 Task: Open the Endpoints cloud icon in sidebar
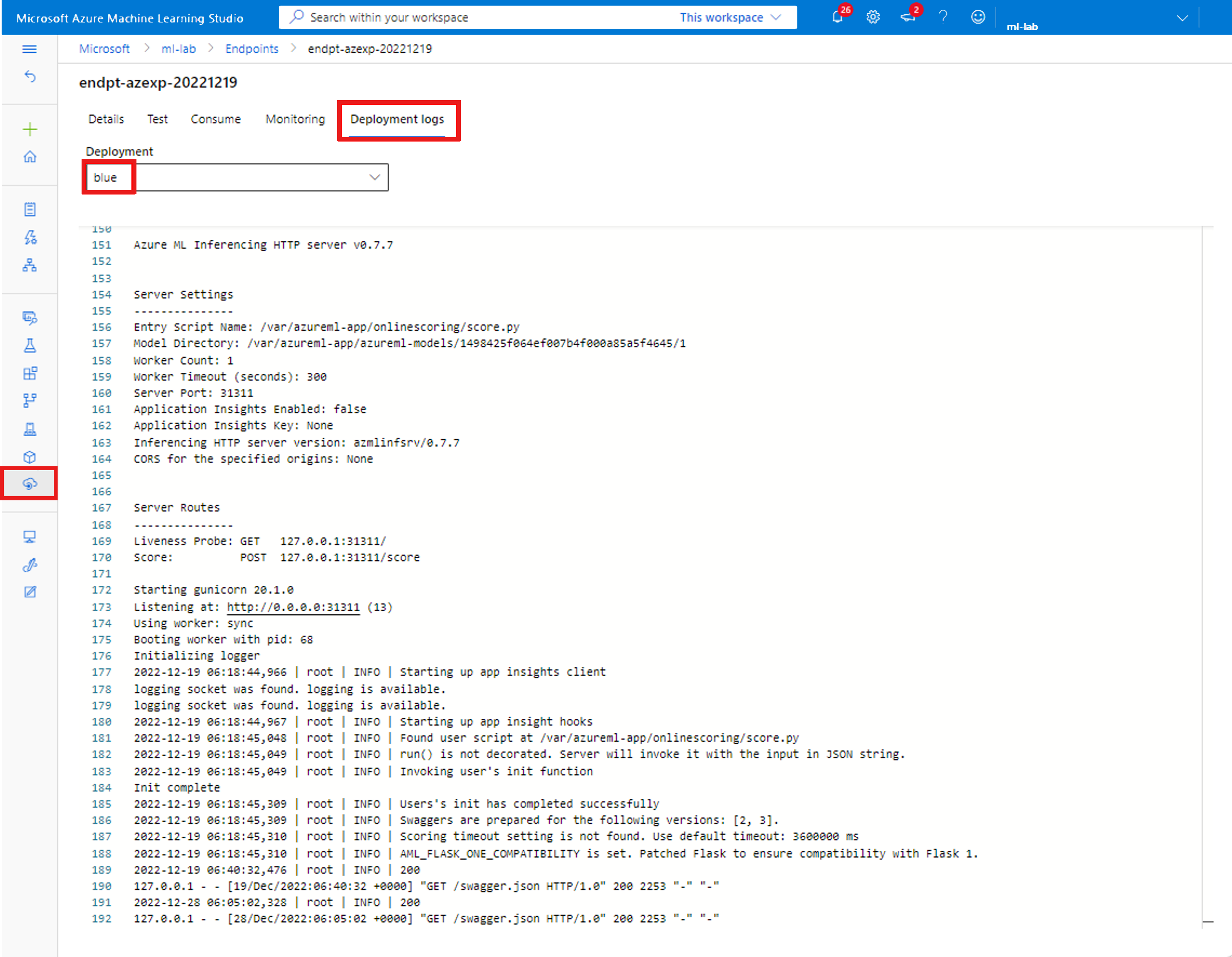[30, 484]
